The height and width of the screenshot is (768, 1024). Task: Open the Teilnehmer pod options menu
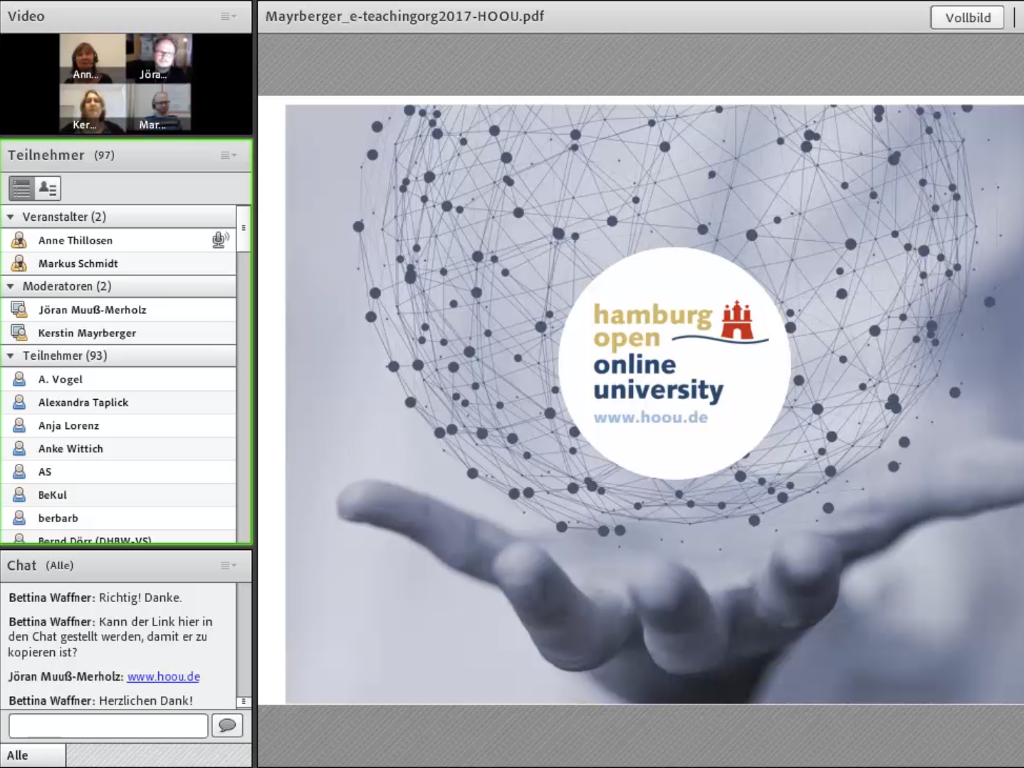click(x=228, y=155)
